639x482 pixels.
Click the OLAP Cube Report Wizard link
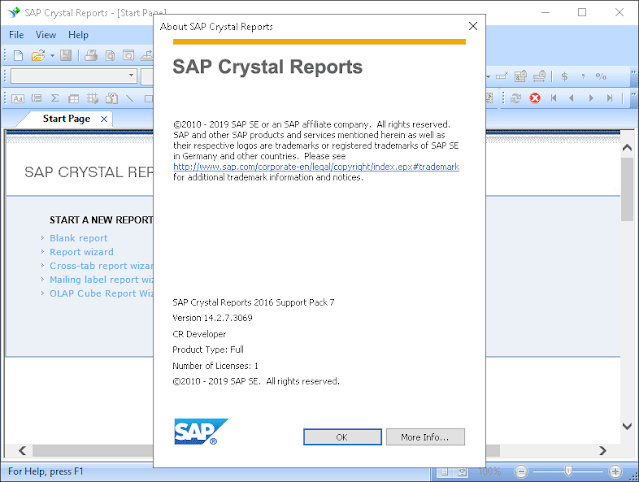pyautogui.click(x=101, y=293)
